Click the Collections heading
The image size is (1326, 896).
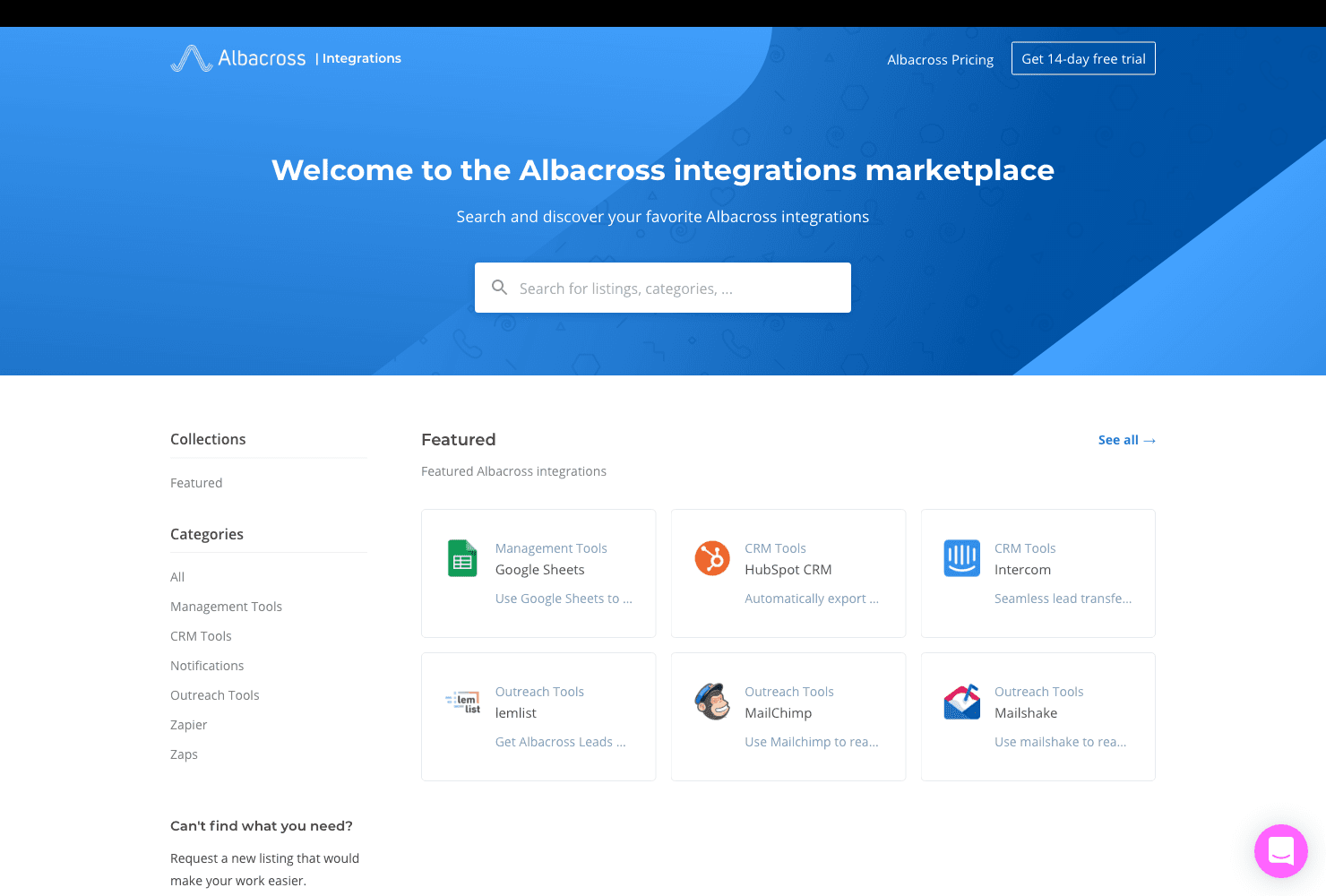tap(208, 439)
